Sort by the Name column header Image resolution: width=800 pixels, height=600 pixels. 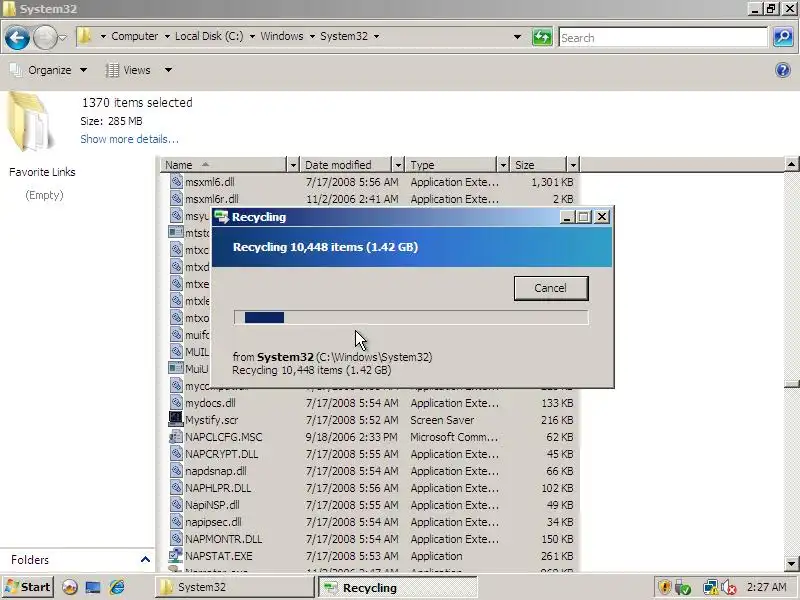pyautogui.click(x=223, y=165)
